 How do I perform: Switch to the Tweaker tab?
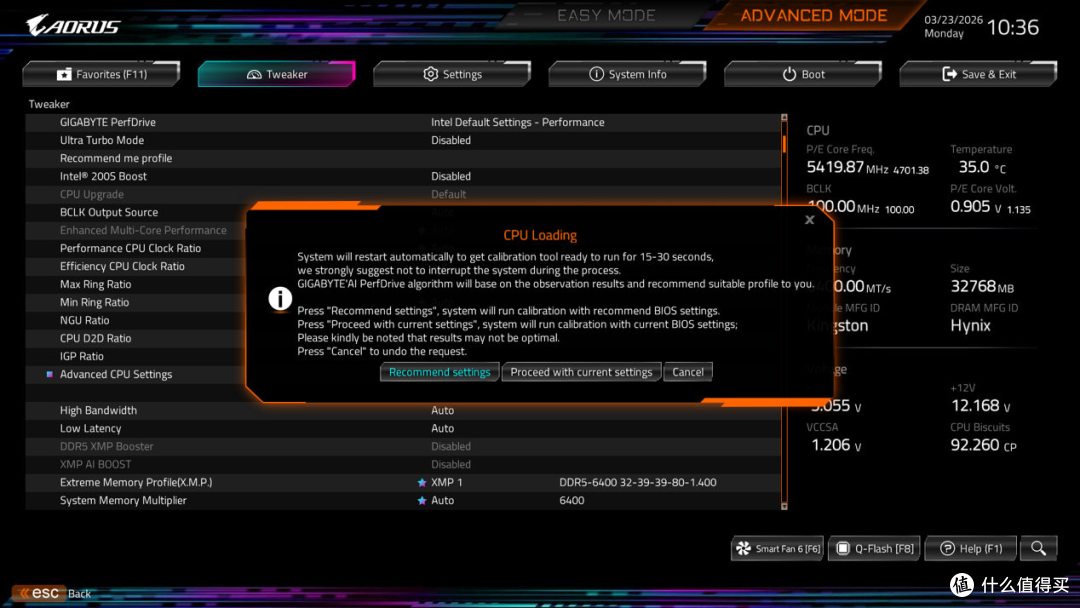277,74
